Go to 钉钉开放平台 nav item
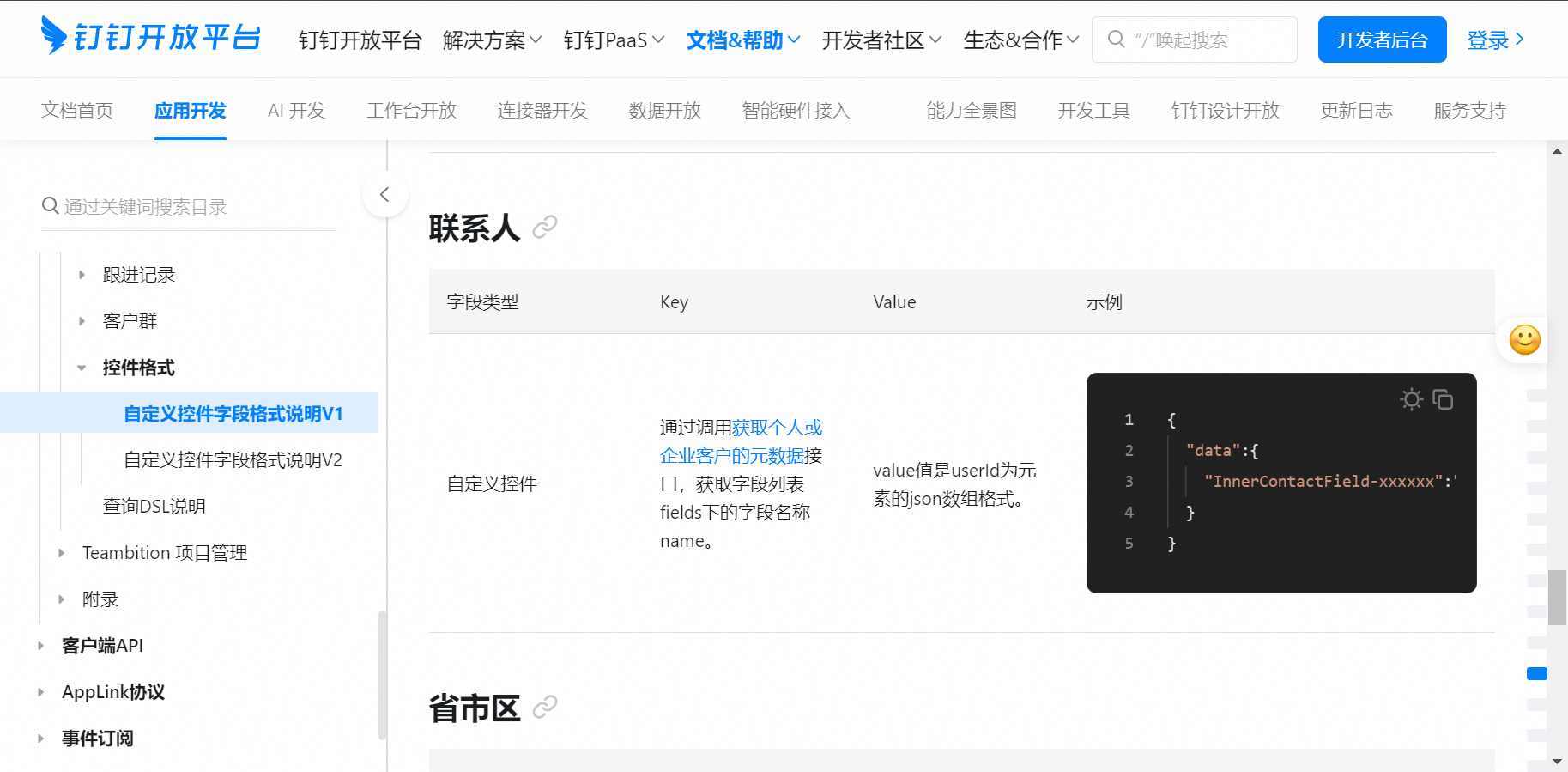The image size is (1568, 772). tap(360, 40)
